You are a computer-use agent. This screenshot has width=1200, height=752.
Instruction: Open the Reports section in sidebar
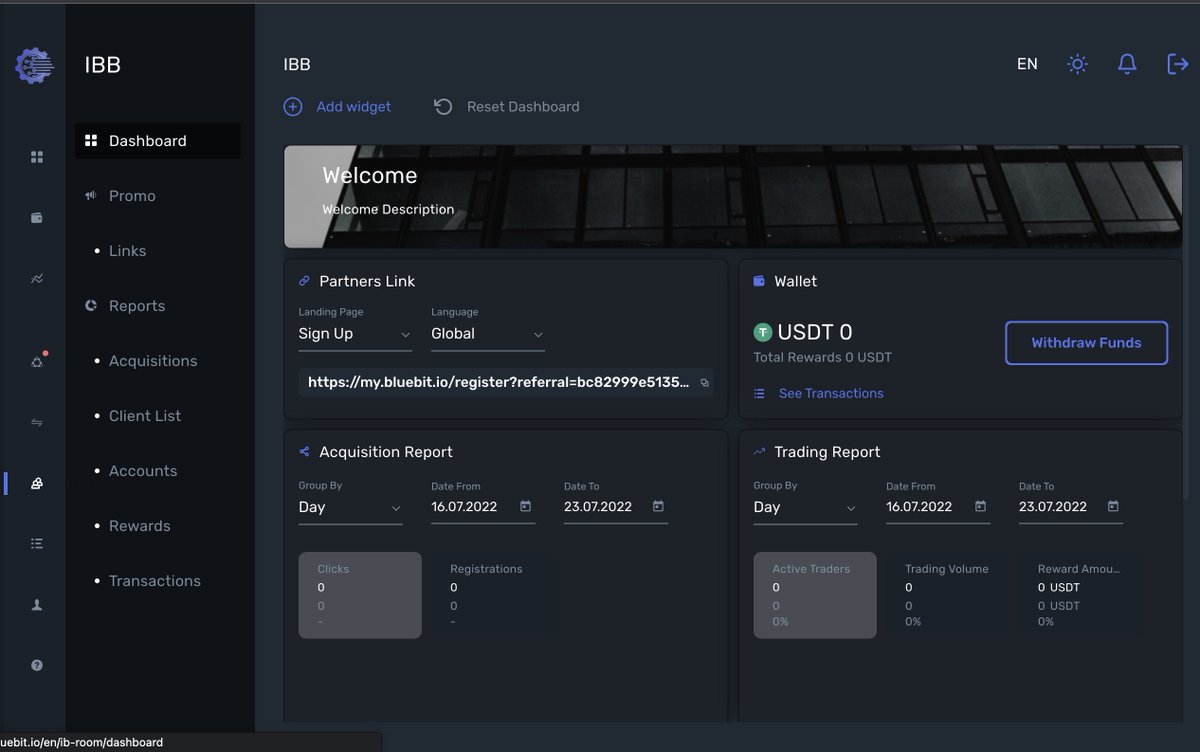pos(135,305)
